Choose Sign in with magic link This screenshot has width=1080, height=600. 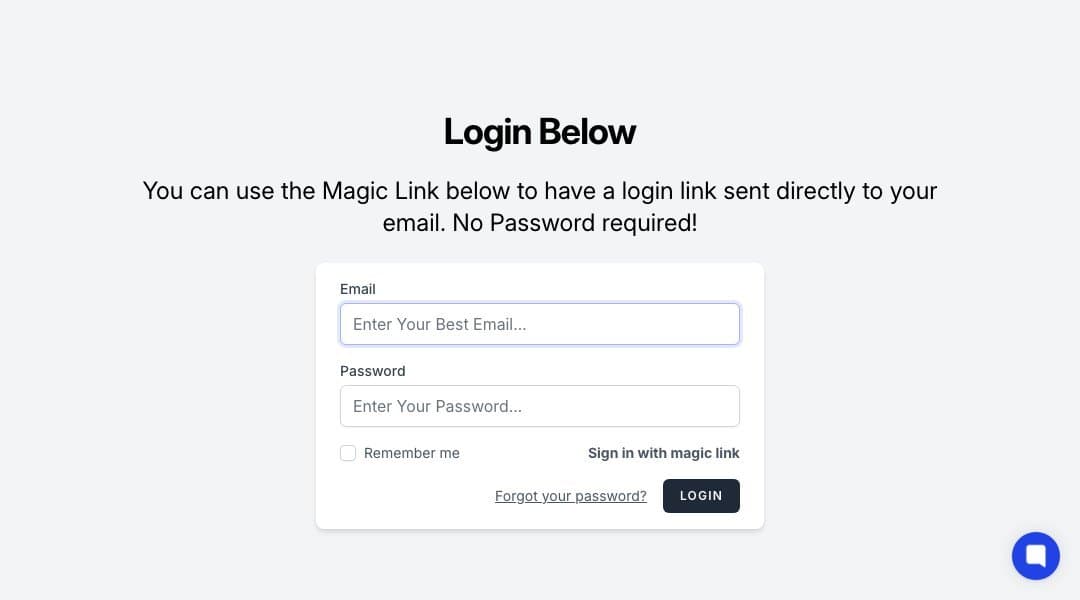(663, 453)
